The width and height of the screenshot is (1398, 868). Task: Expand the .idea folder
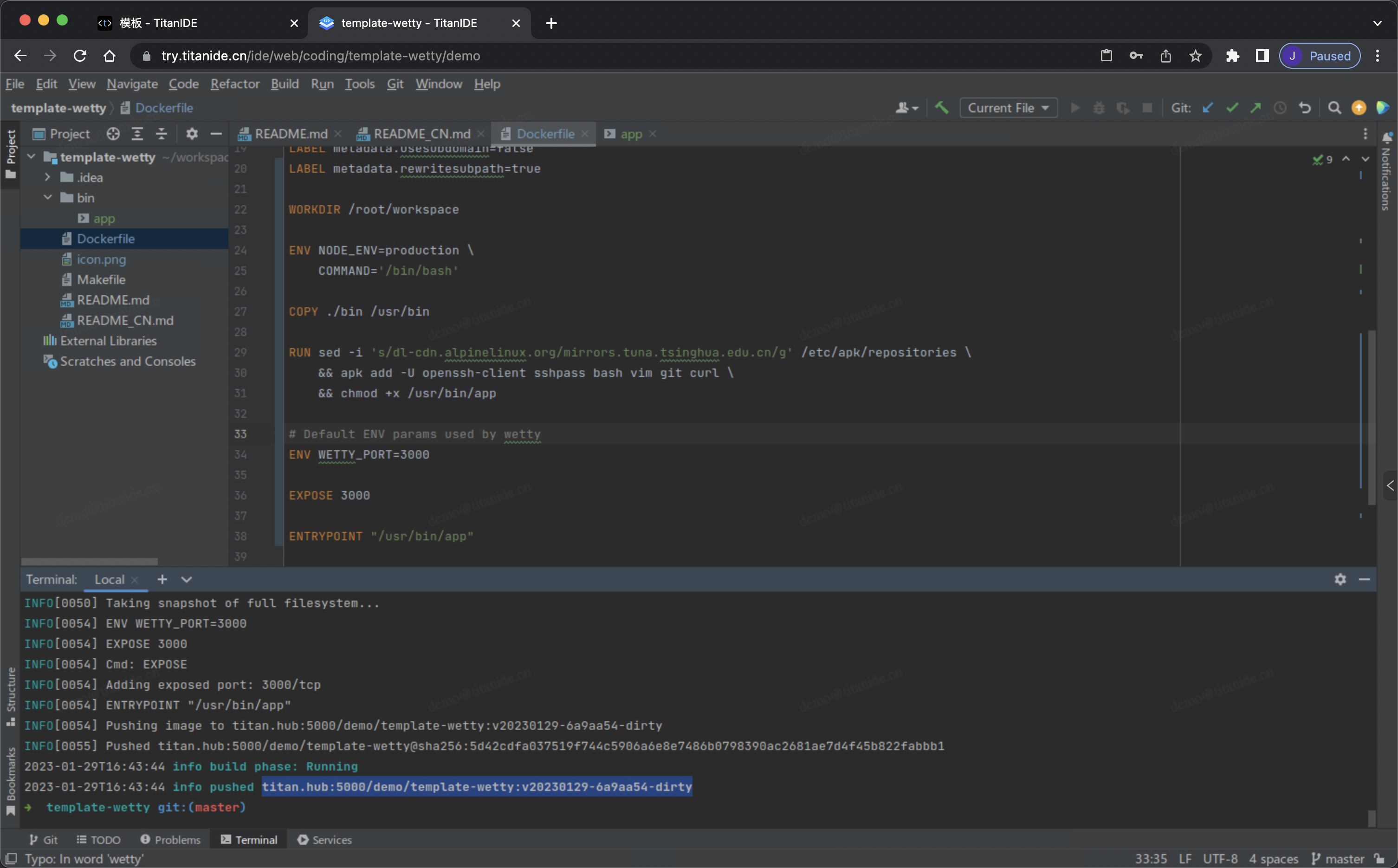[x=48, y=177]
